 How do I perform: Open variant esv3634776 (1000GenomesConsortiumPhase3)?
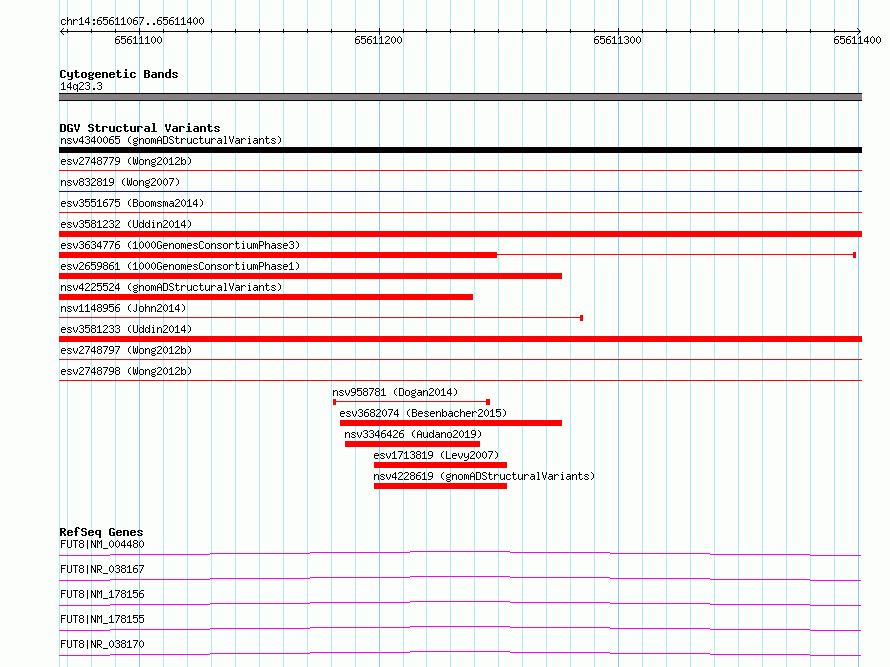pyautogui.click(x=180, y=245)
